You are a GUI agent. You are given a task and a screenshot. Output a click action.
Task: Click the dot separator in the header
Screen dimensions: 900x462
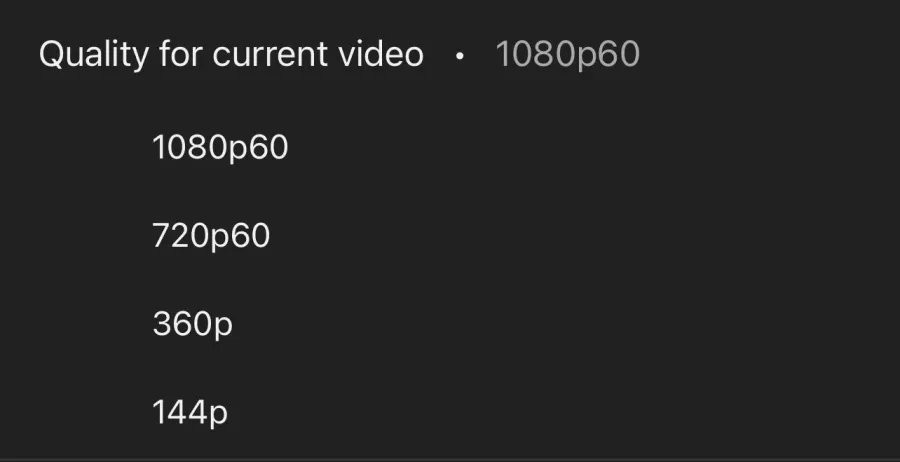[x=459, y=56]
